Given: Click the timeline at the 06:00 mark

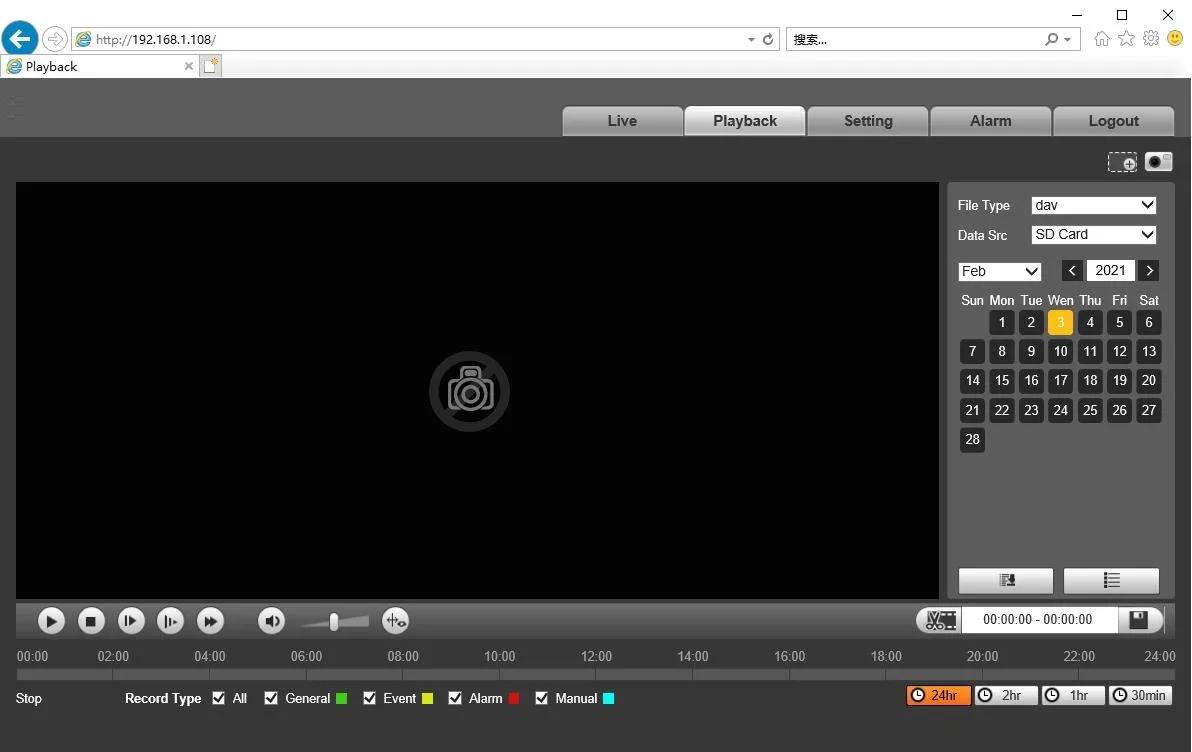Looking at the screenshot, I should coord(306,674).
